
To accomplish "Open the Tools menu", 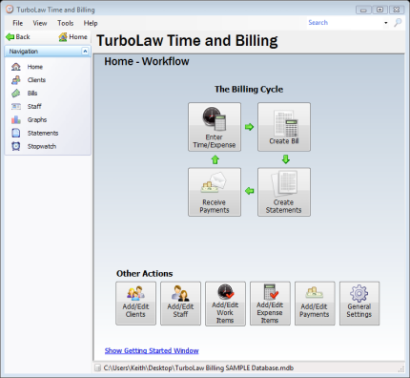I will [x=65, y=23].
